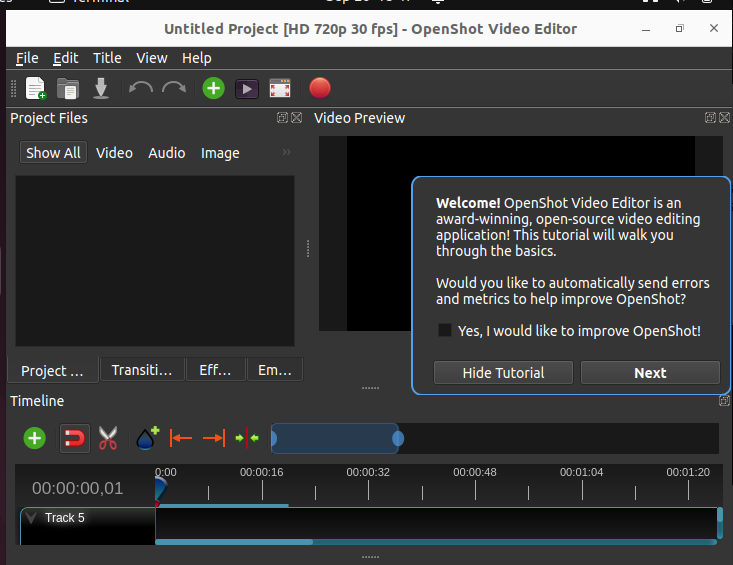This screenshot has width=733, height=565.
Task: Expand the Track 5 options arrow
Action: coord(31,518)
